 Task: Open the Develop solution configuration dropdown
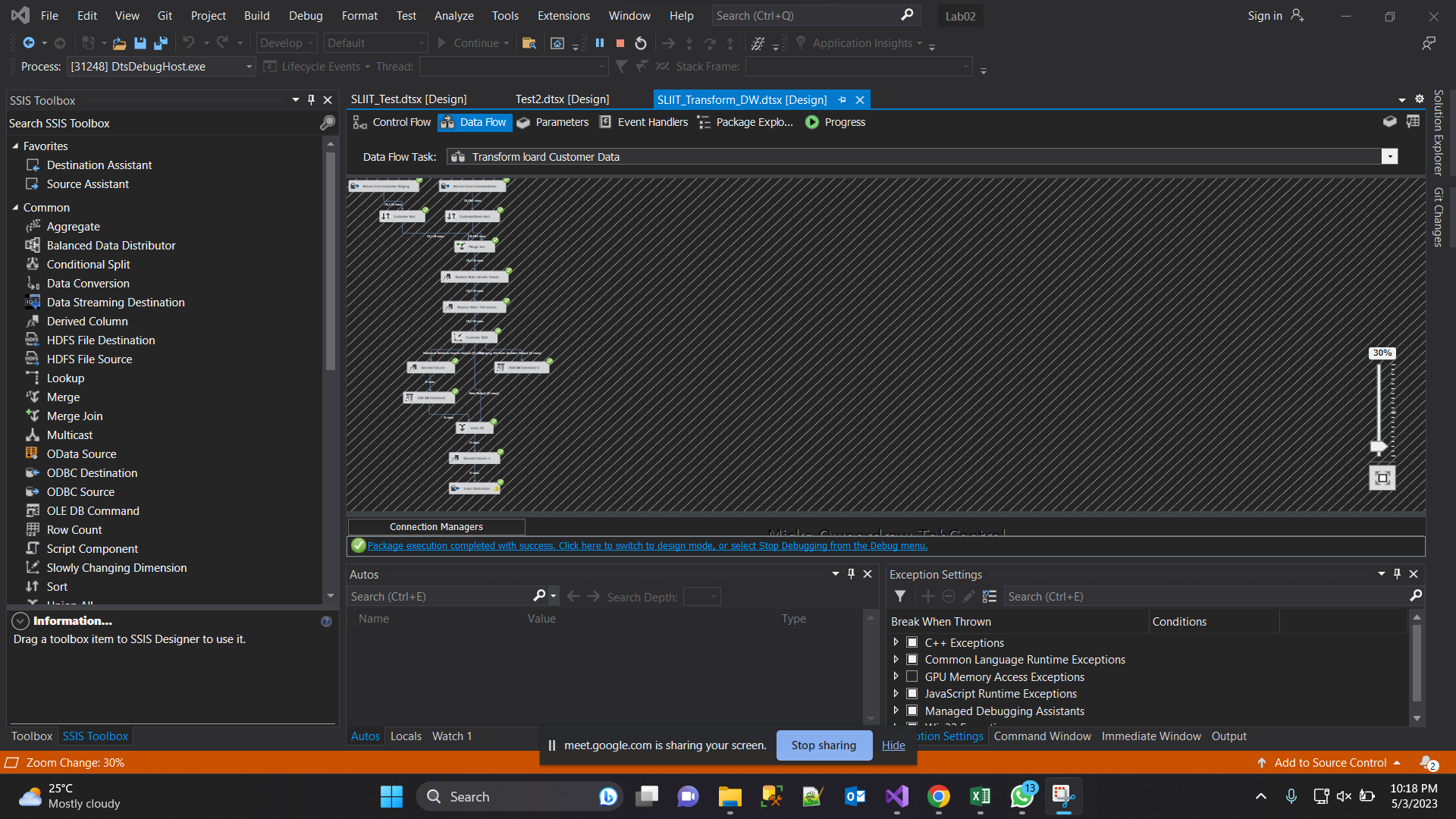pos(309,43)
